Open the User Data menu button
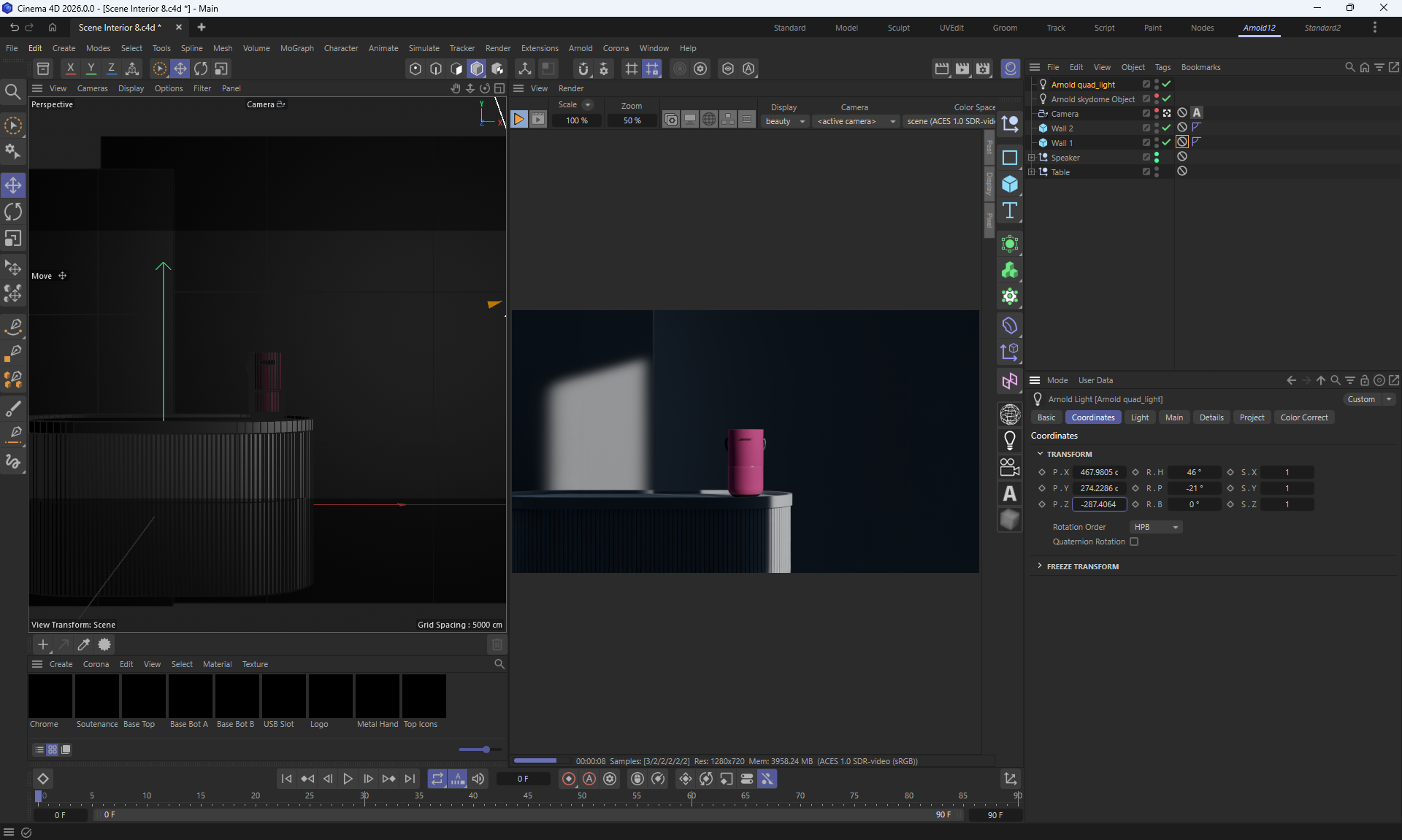Viewport: 1402px width, 840px height. point(1095,380)
